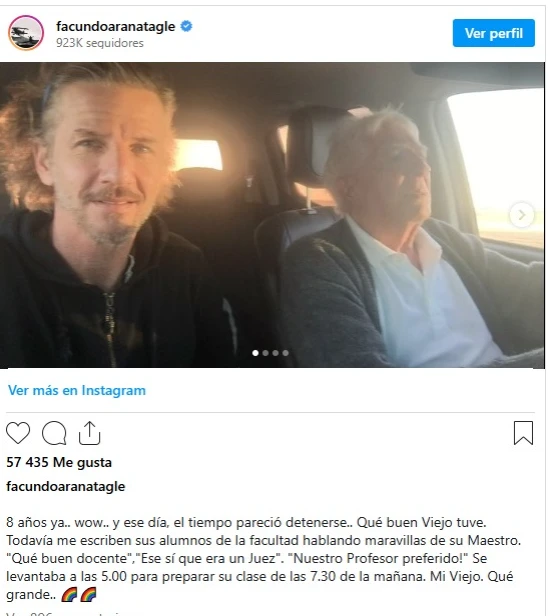Save post with the bookmark icon
Viewport: 548px width, 616px height.
coord(523,433)
